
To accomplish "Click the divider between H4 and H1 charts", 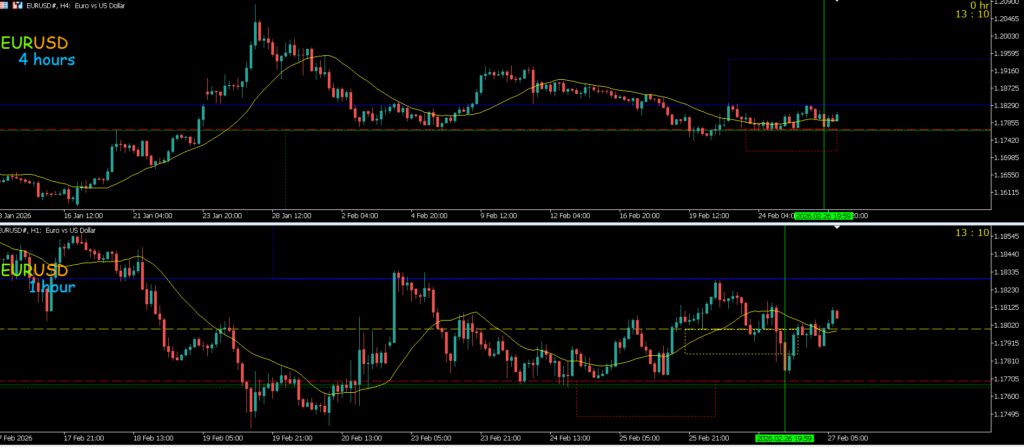I will [x=512, y=223].
